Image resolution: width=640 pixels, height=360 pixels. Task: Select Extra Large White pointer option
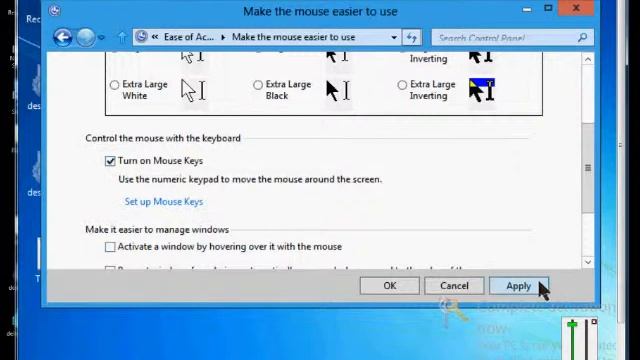click(x=114, y=85)
